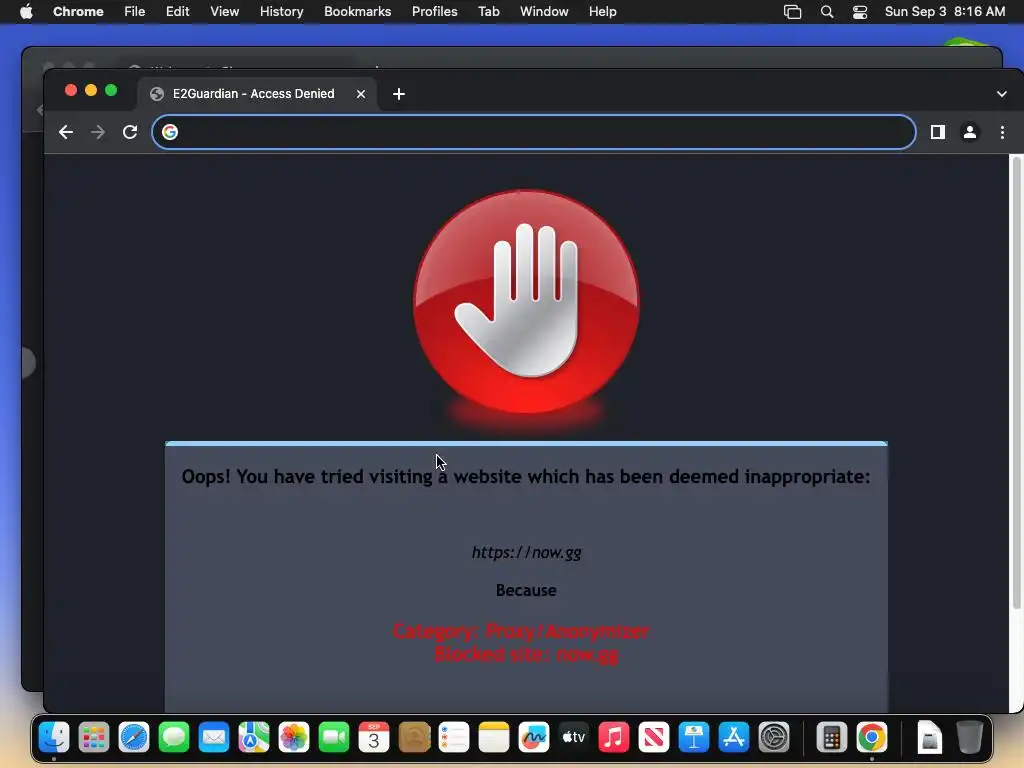Open the View menu

(224, 12)
